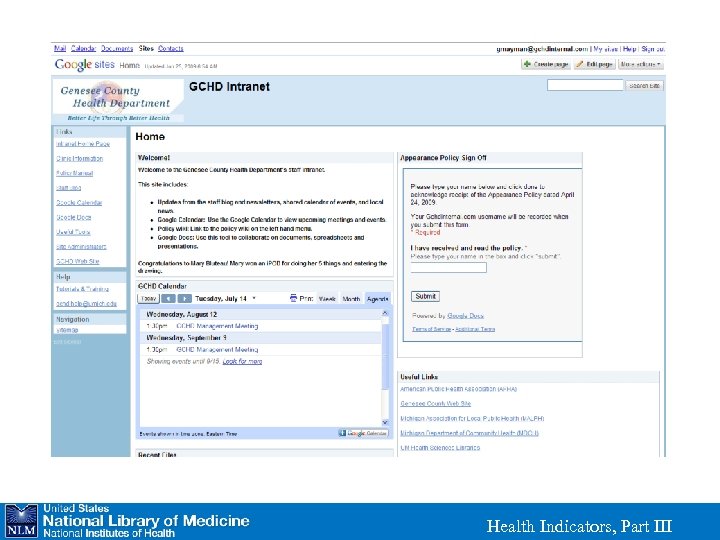Open Useful Tools sidebar link
Viewport: 720px width, 540px height.
tap(73, 232)
